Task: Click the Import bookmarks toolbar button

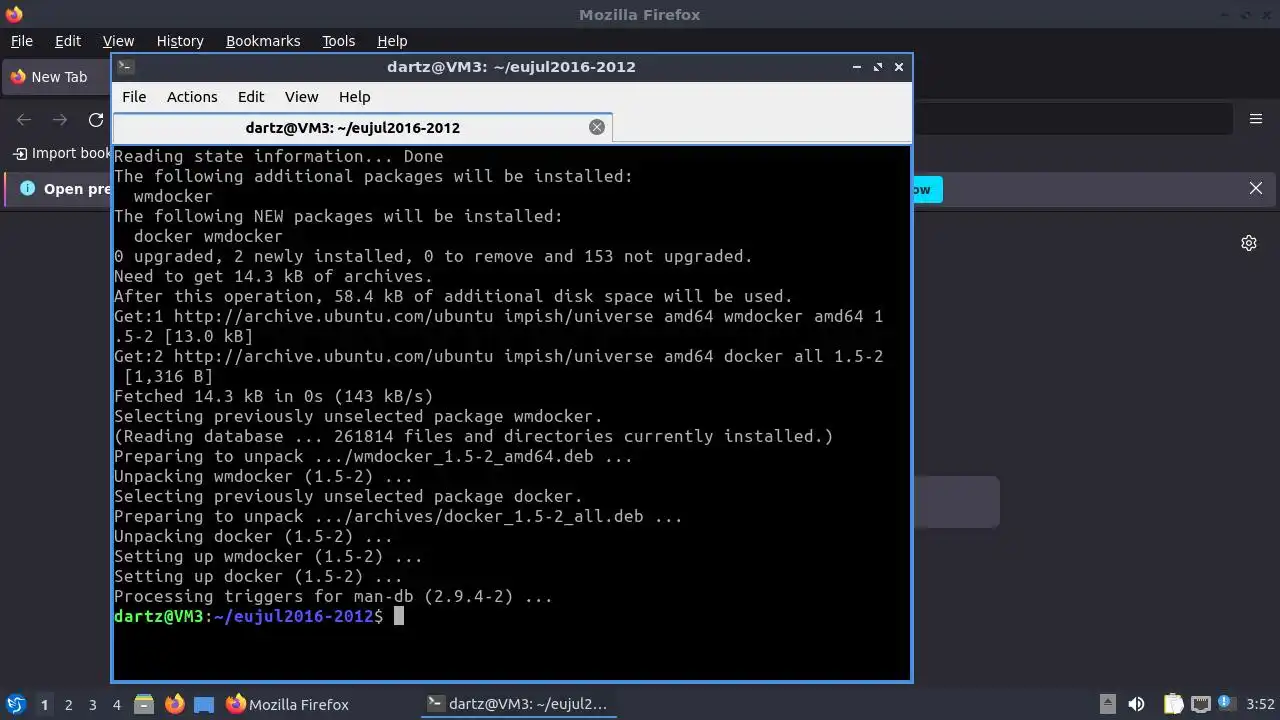Action: click(x=62, y=153)
